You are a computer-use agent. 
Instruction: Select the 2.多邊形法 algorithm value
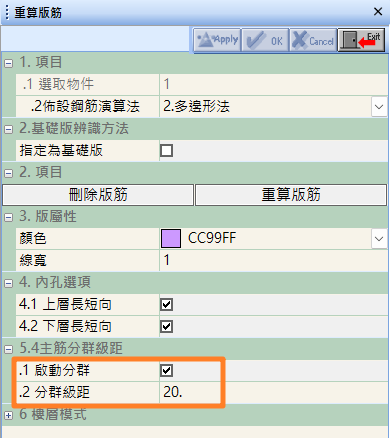[197, 107]
